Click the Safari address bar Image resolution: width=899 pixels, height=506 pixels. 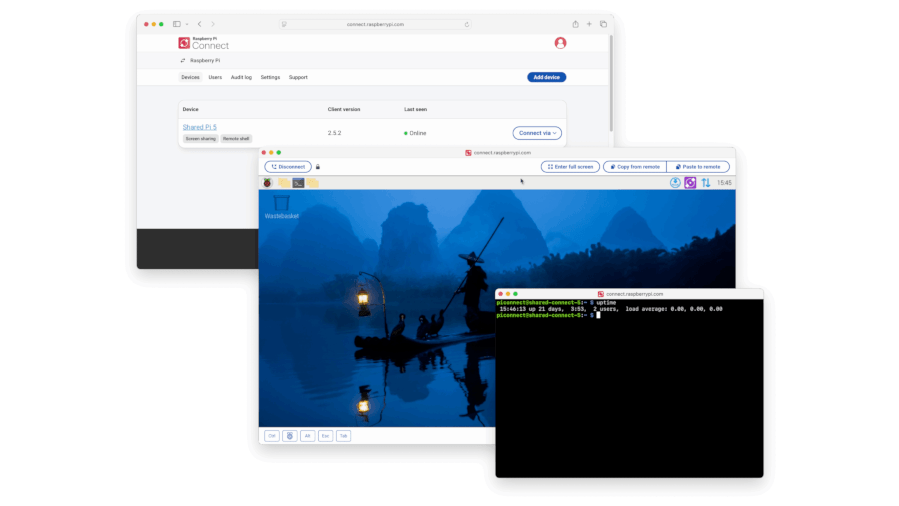tap(377, 24)
